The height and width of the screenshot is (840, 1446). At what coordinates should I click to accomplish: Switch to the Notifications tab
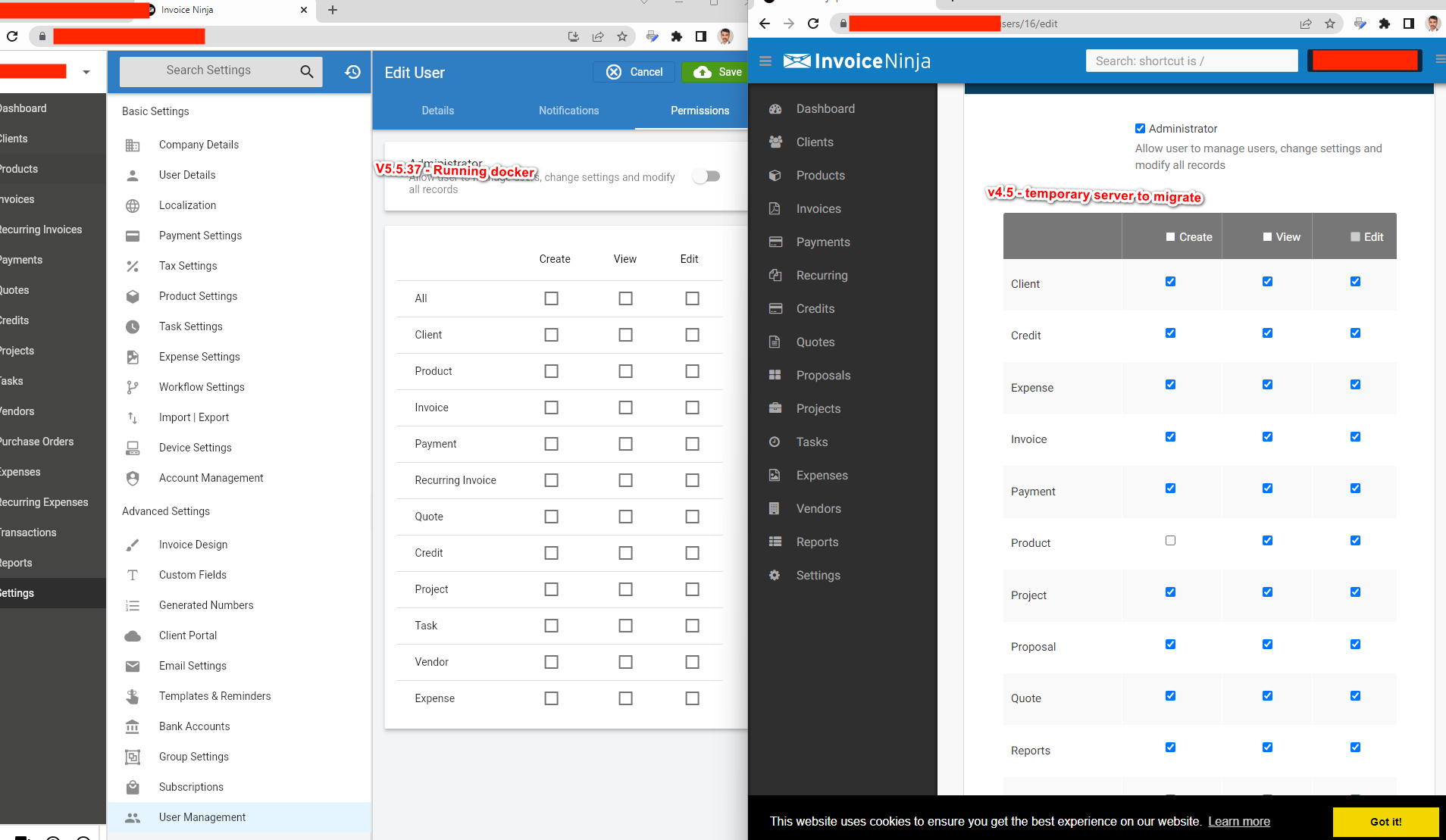pos(568,111)
